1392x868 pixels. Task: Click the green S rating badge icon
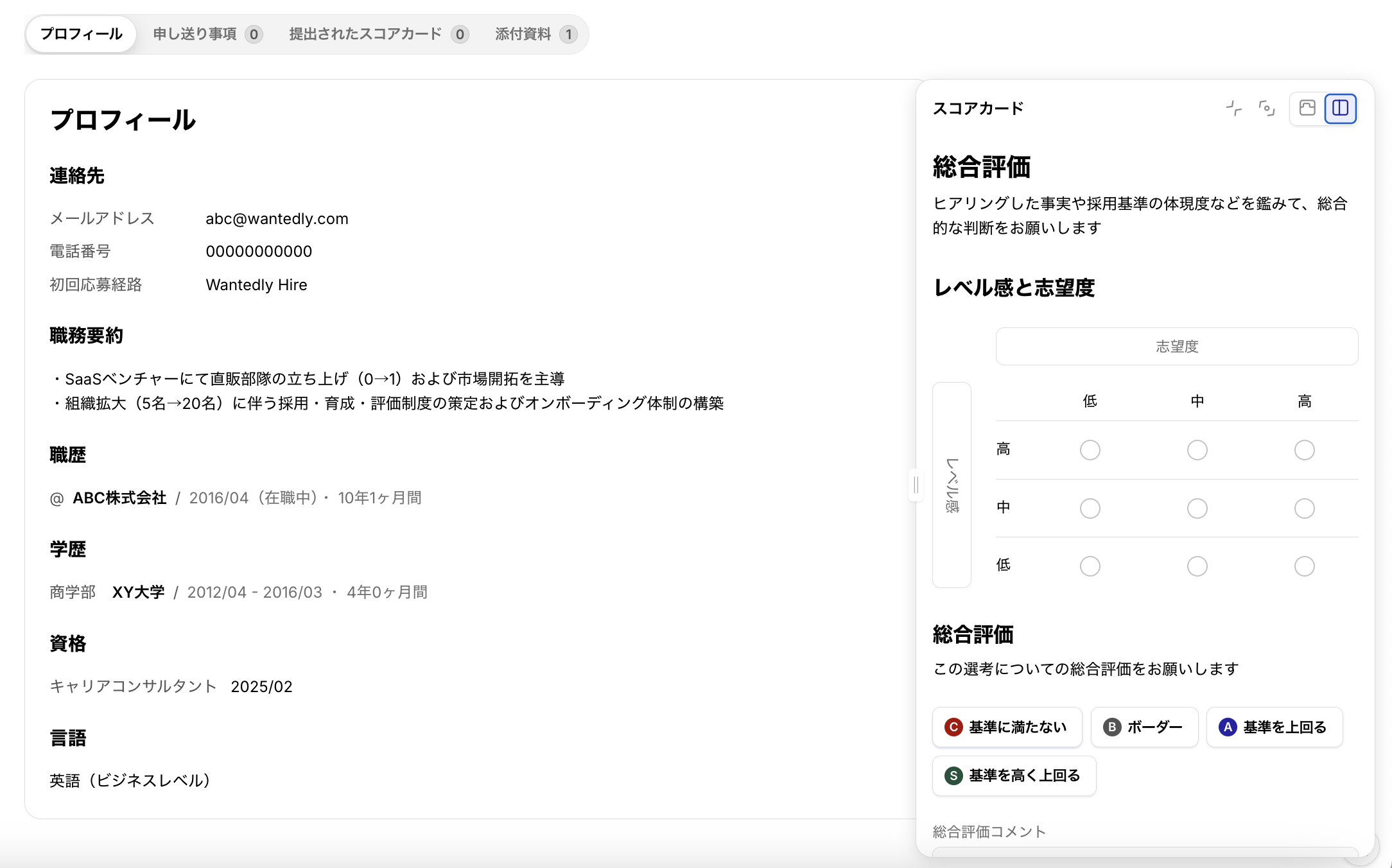[953, 776]
